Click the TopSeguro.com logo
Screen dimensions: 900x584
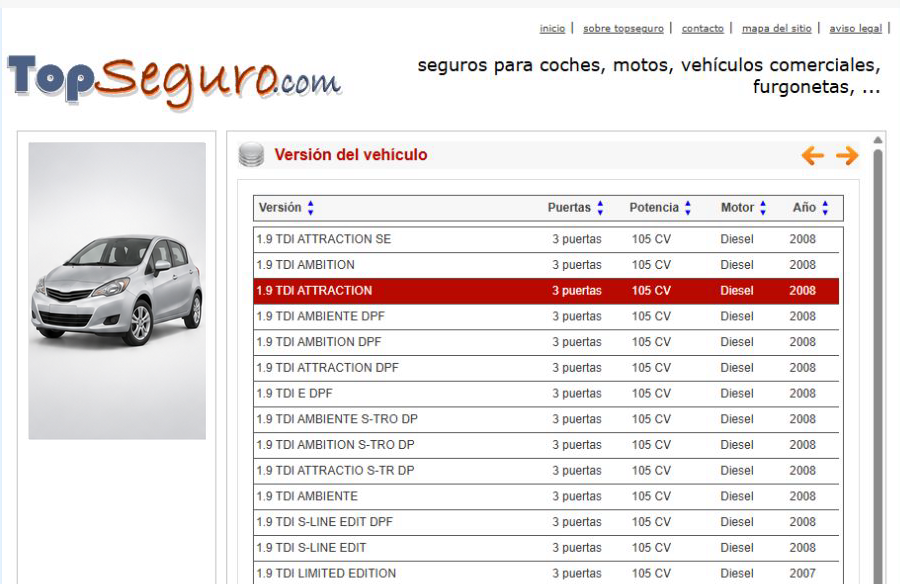pos(174,82)
